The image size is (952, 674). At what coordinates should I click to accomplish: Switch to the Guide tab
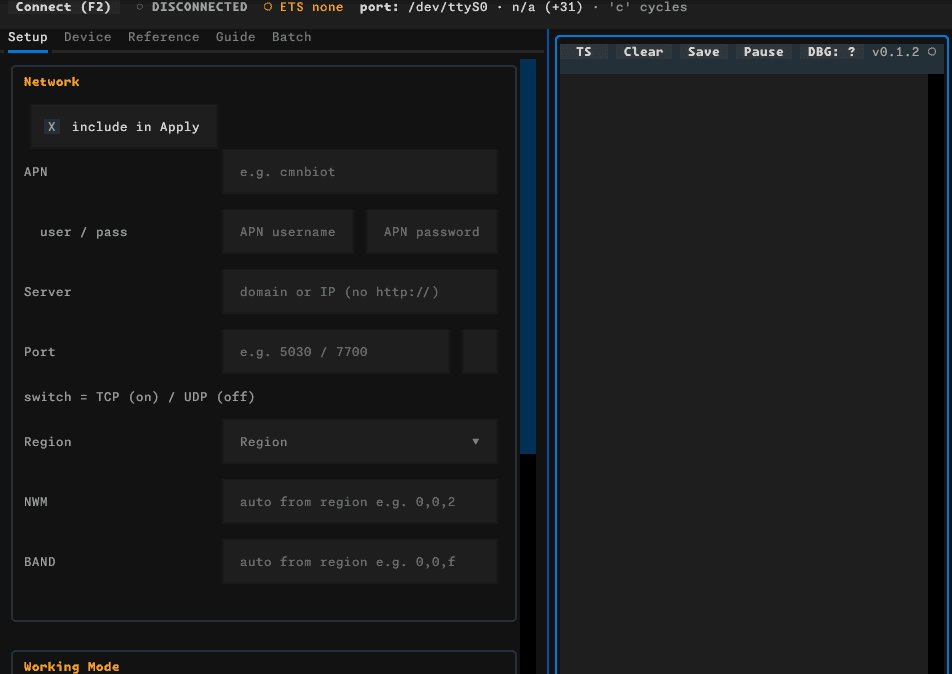pyautogui.click(x=236, y=37)
